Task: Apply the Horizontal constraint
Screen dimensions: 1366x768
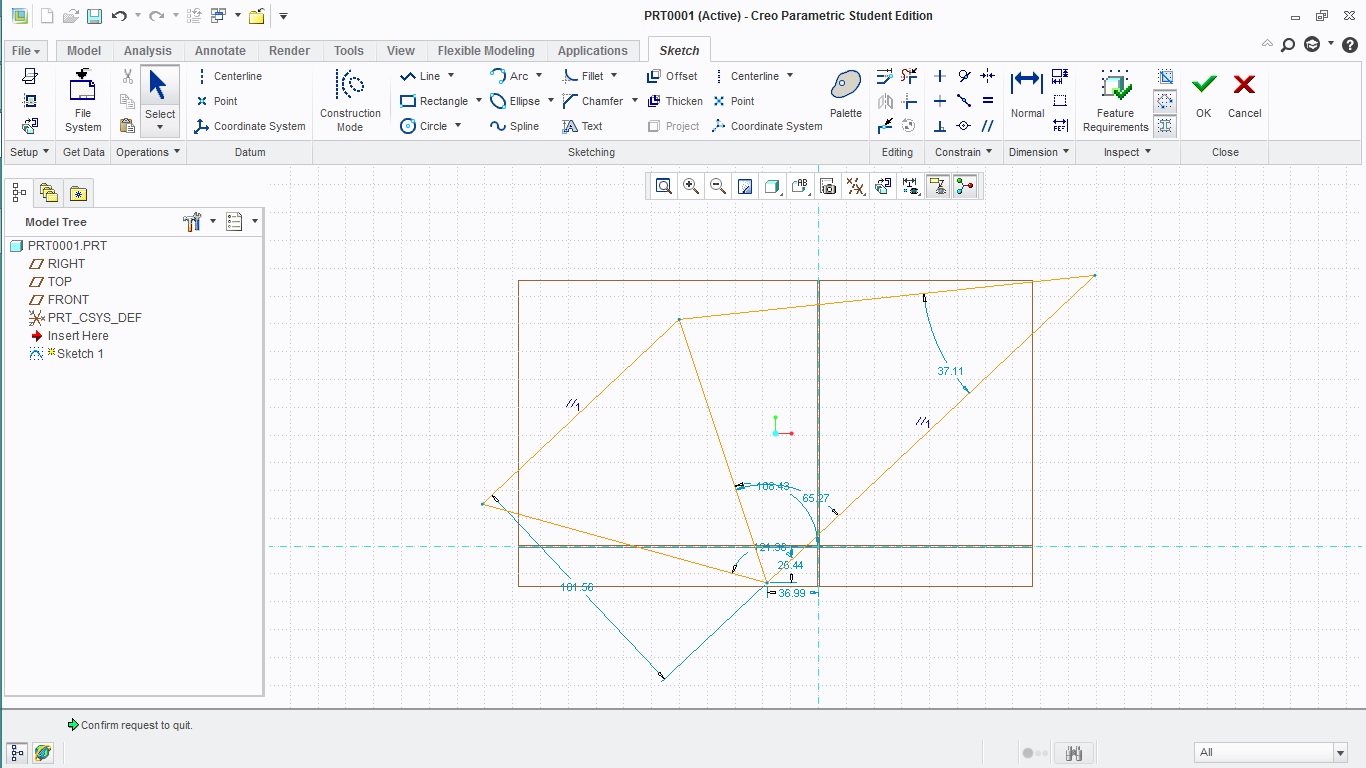Action: tap(940, 101)
